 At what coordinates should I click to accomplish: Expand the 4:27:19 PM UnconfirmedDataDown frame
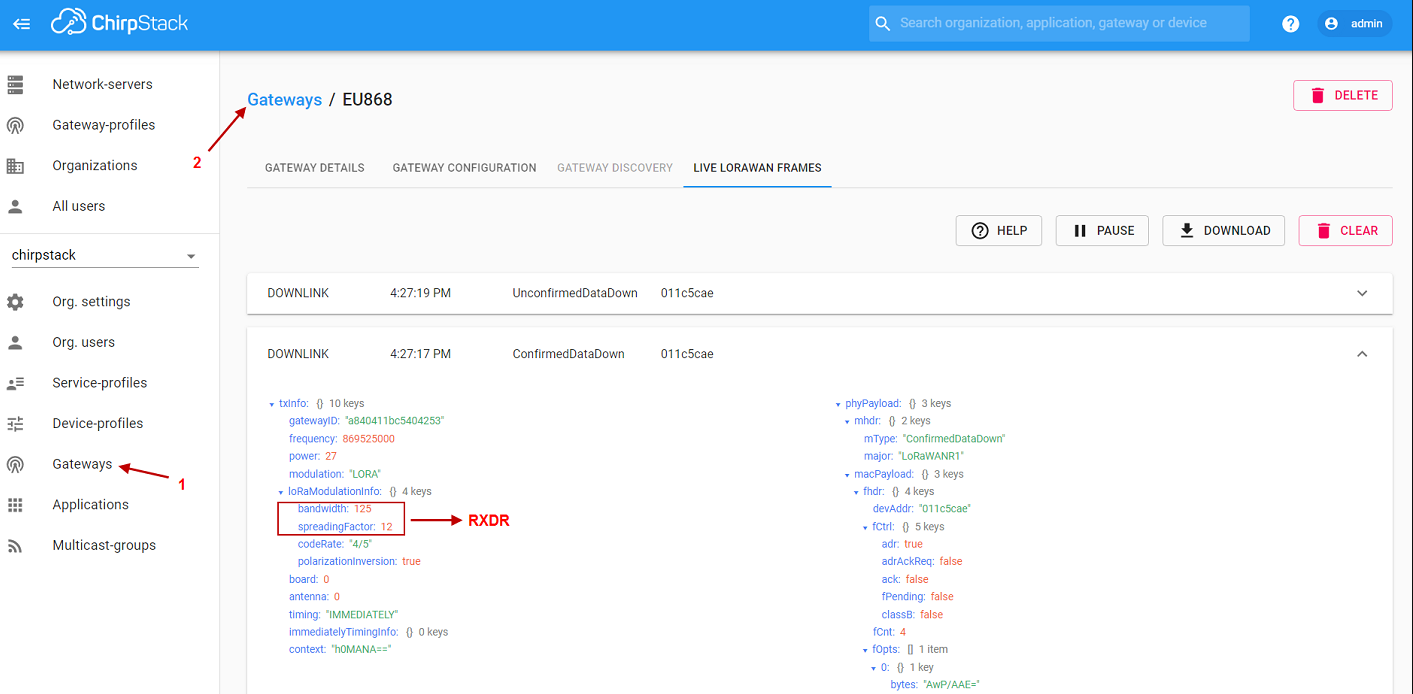tap(1362, 294)
